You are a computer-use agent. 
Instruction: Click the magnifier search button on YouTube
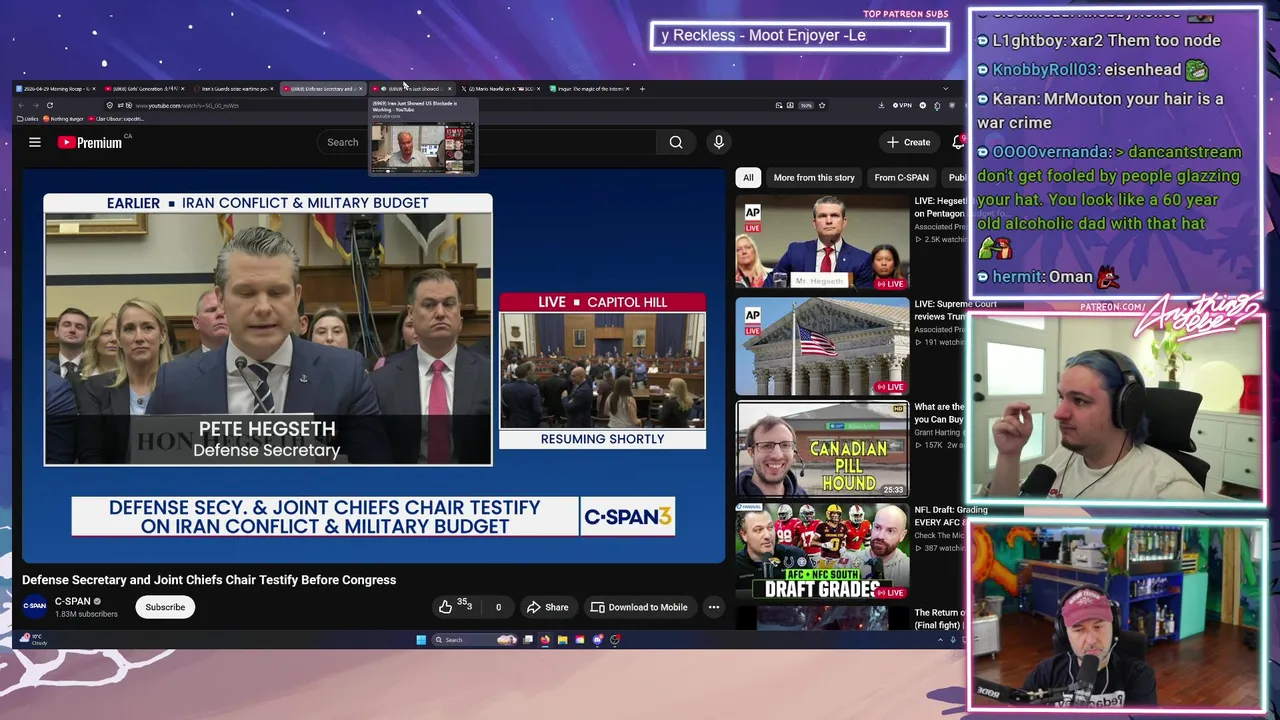coord(676,142)
